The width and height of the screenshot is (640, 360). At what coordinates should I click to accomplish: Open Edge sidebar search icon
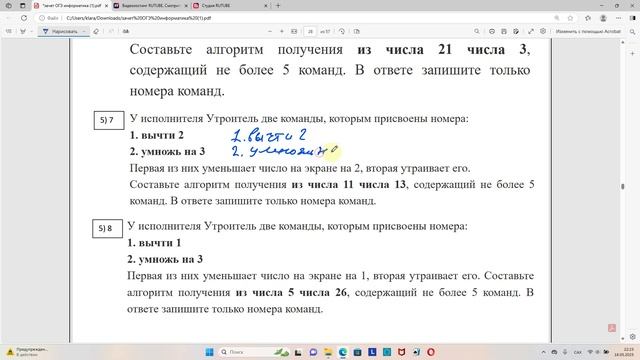tap(632, 31)
